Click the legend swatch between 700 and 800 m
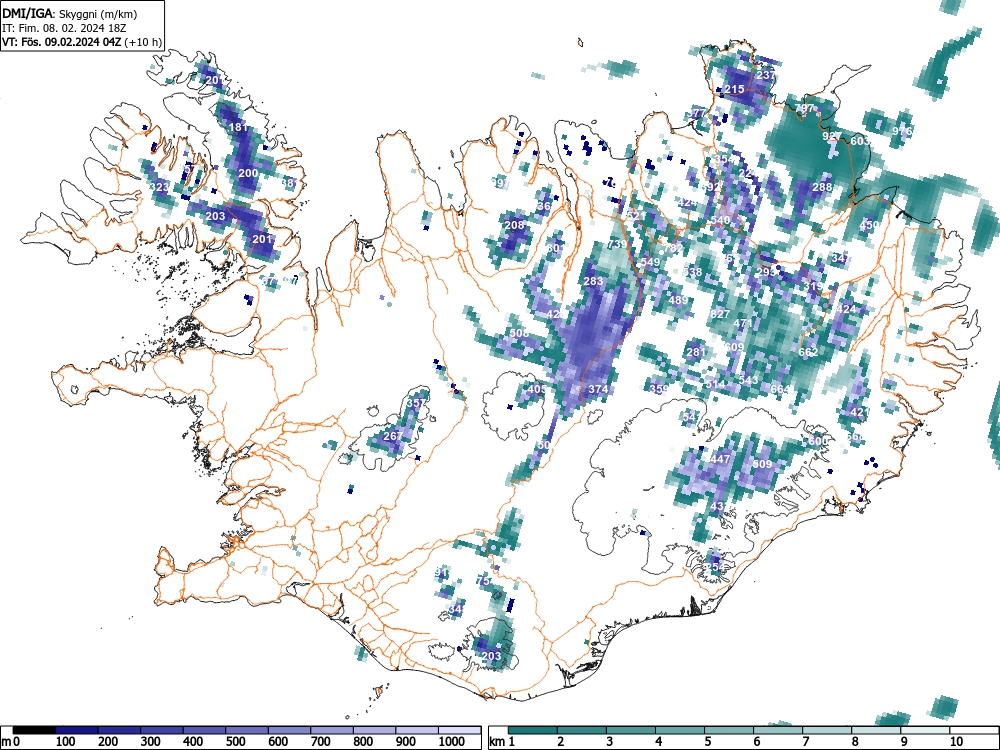Image resolution: width=1000 pixels, height=750 pixels. tap(332, 730)
